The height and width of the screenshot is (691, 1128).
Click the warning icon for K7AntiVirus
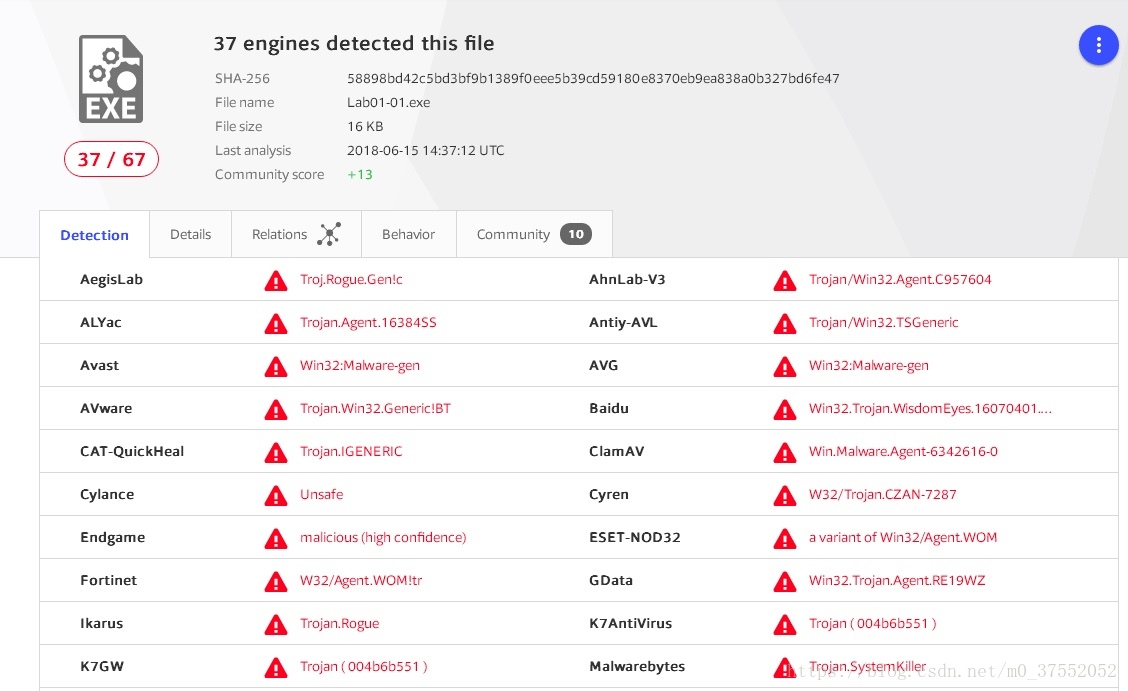pos(785,625)
